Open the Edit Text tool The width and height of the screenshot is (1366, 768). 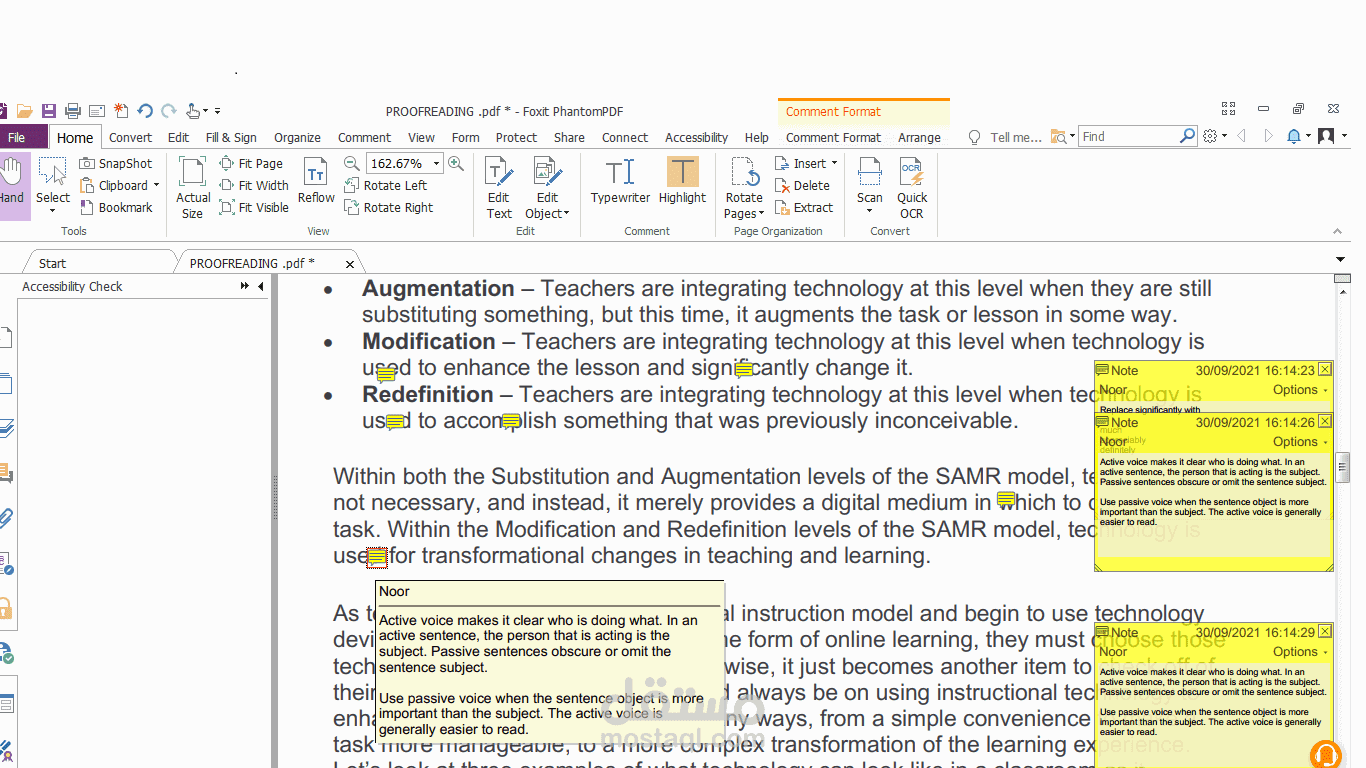tap(499, 187)
